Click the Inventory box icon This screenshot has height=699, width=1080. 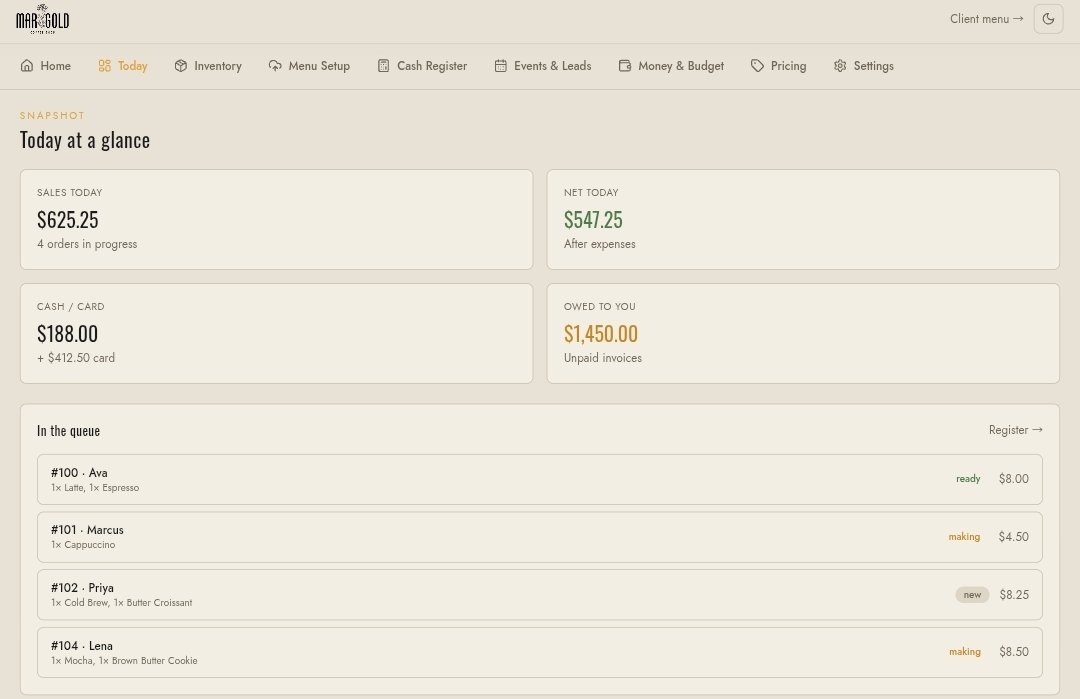(180, 66)
